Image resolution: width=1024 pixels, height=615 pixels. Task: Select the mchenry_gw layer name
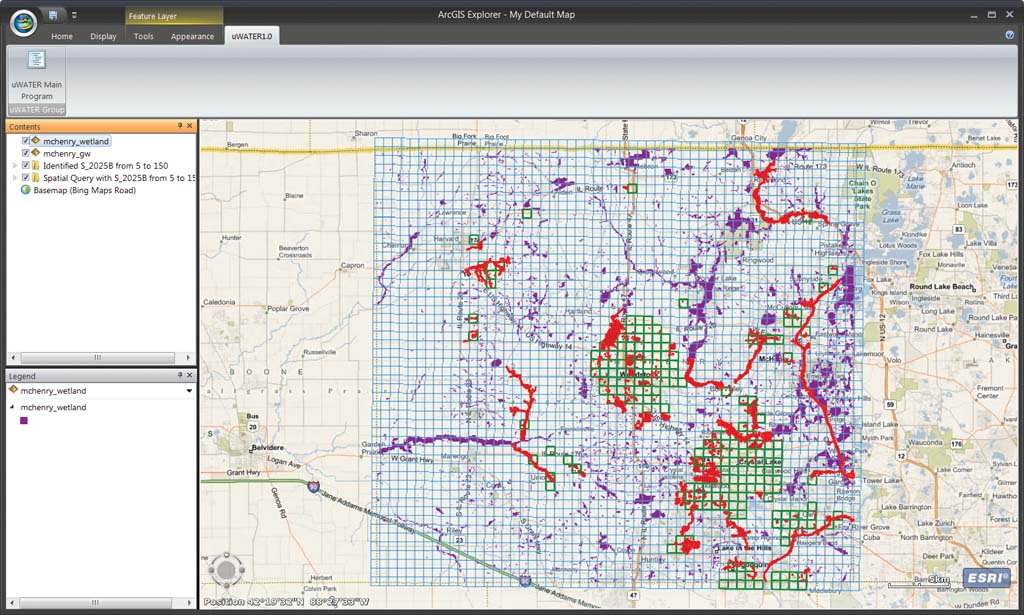(67, 153)
